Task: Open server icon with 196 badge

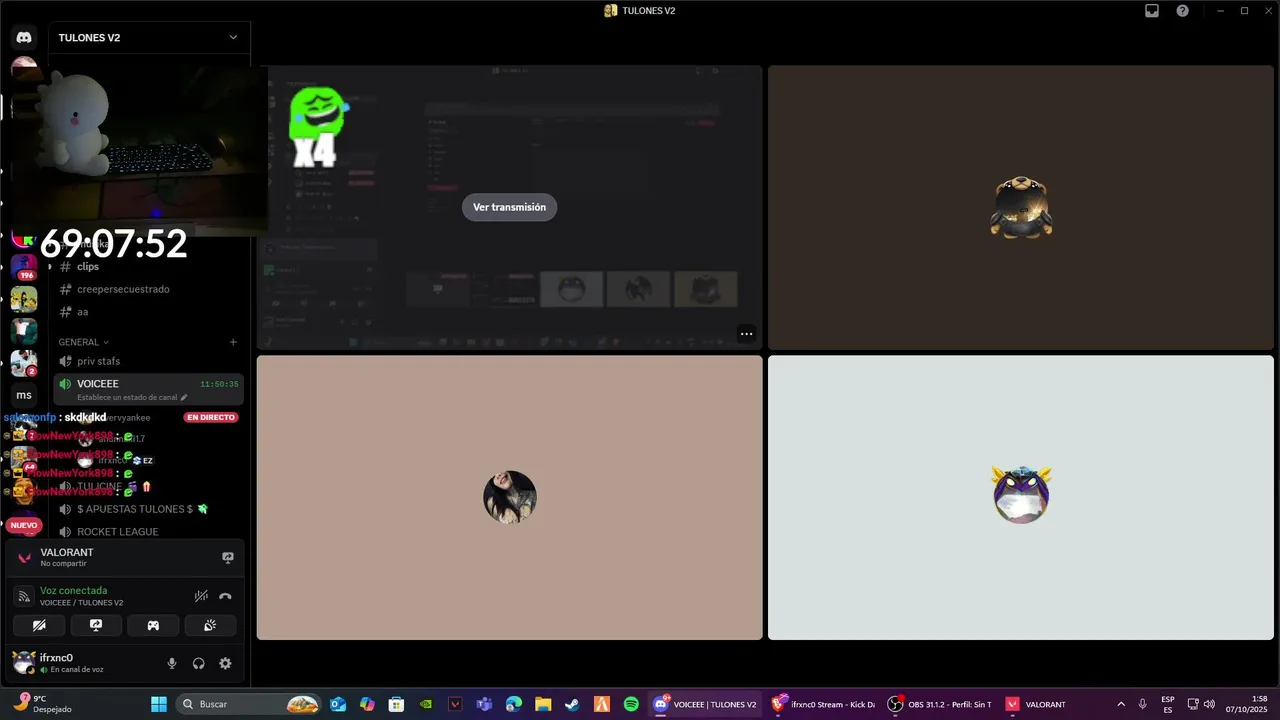Action: click(x=24, y=267)
